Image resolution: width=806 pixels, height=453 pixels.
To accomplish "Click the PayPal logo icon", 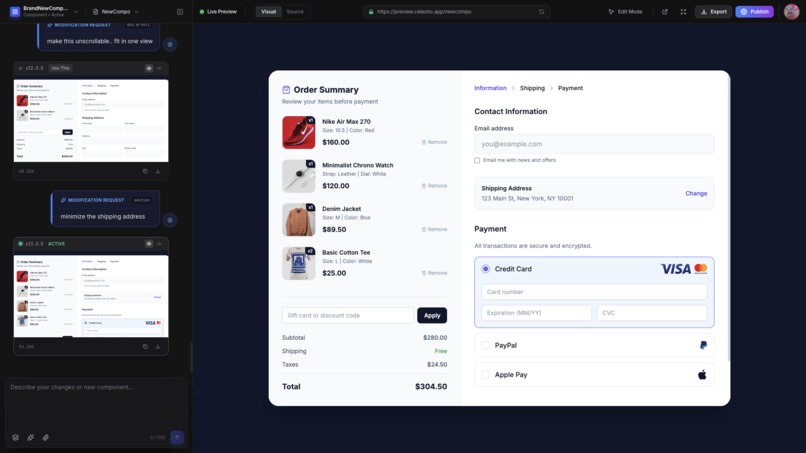I will [703, 345].
